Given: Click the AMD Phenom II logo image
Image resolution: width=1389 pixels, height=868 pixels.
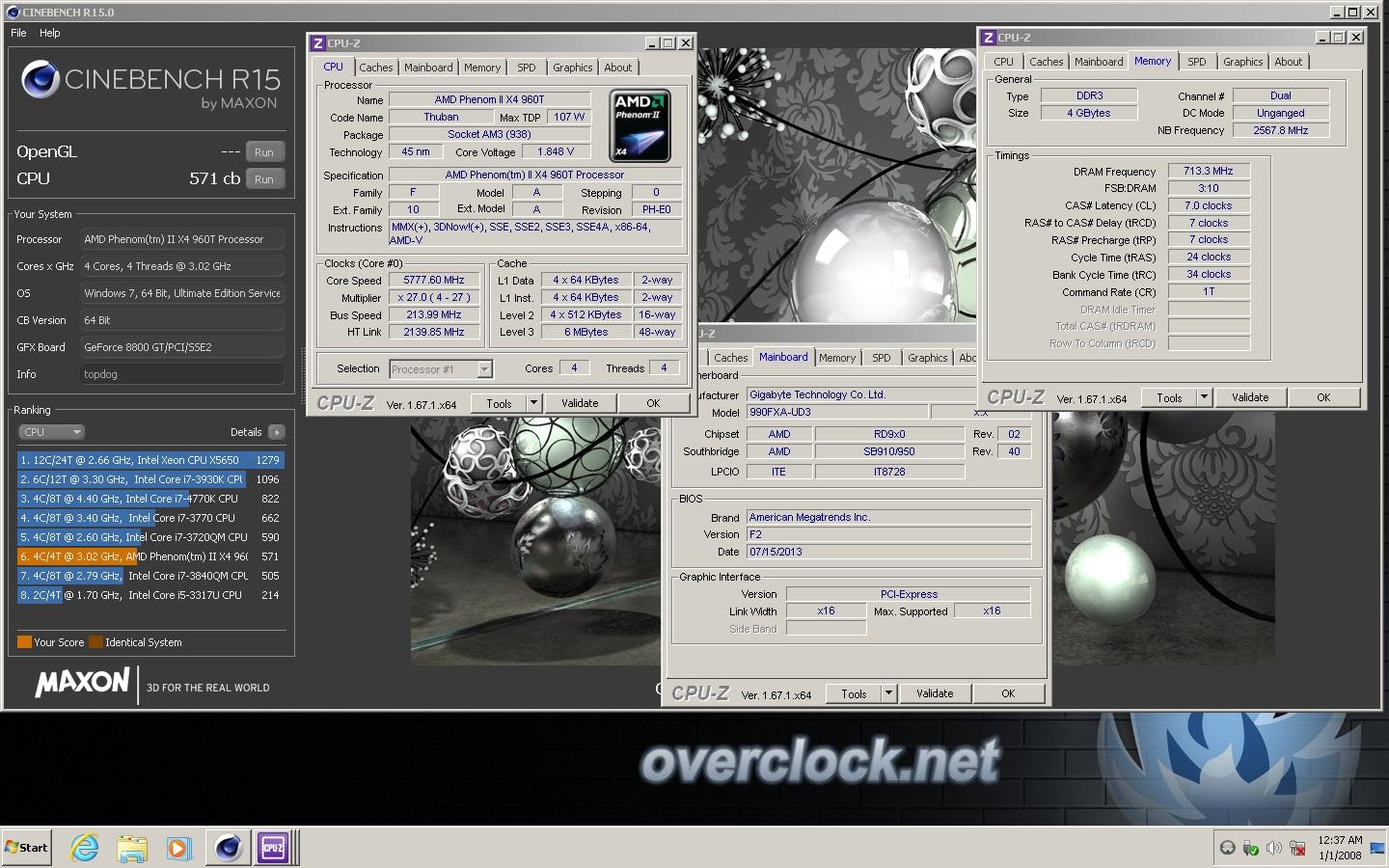Looking at the screenshot, I should [641, 125].
